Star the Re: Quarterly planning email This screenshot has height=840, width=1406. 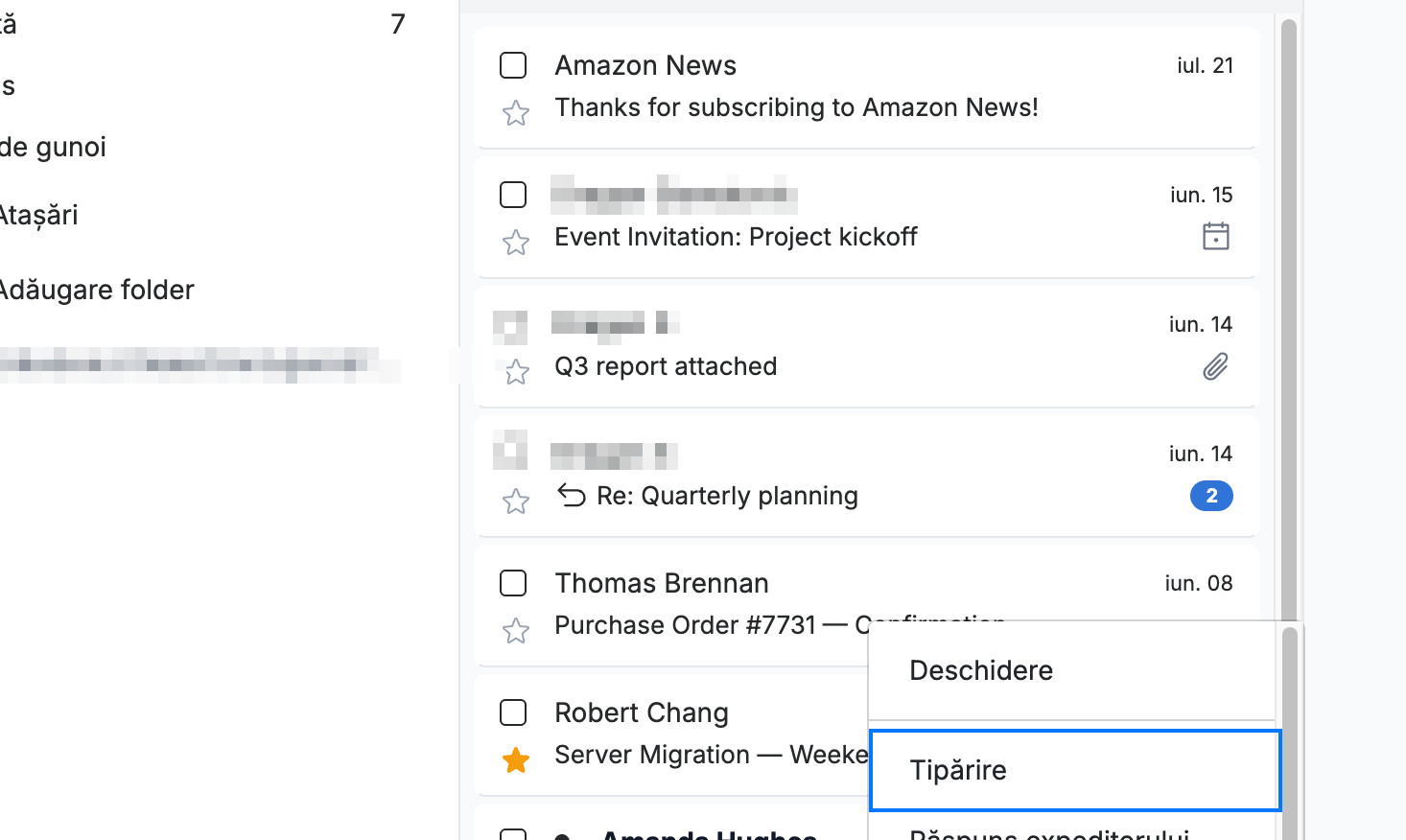pos(516,501)
